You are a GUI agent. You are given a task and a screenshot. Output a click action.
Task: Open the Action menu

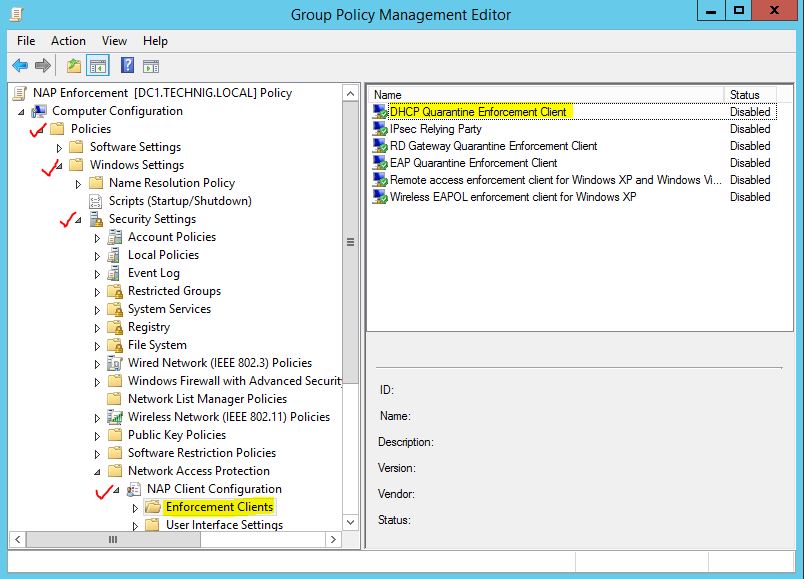(x=68, y=41)
